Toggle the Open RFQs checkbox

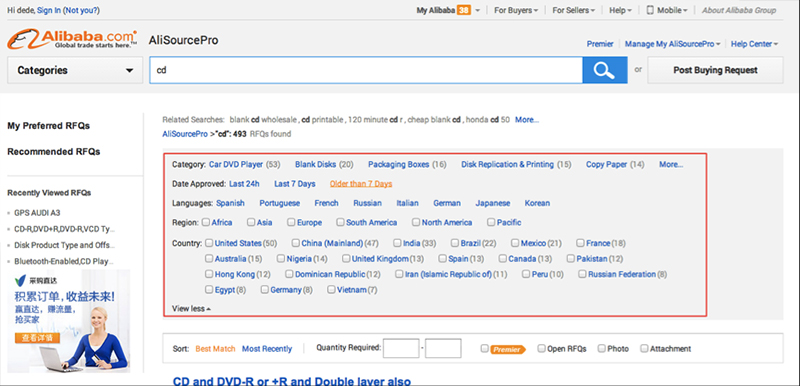tap(541, 348)
